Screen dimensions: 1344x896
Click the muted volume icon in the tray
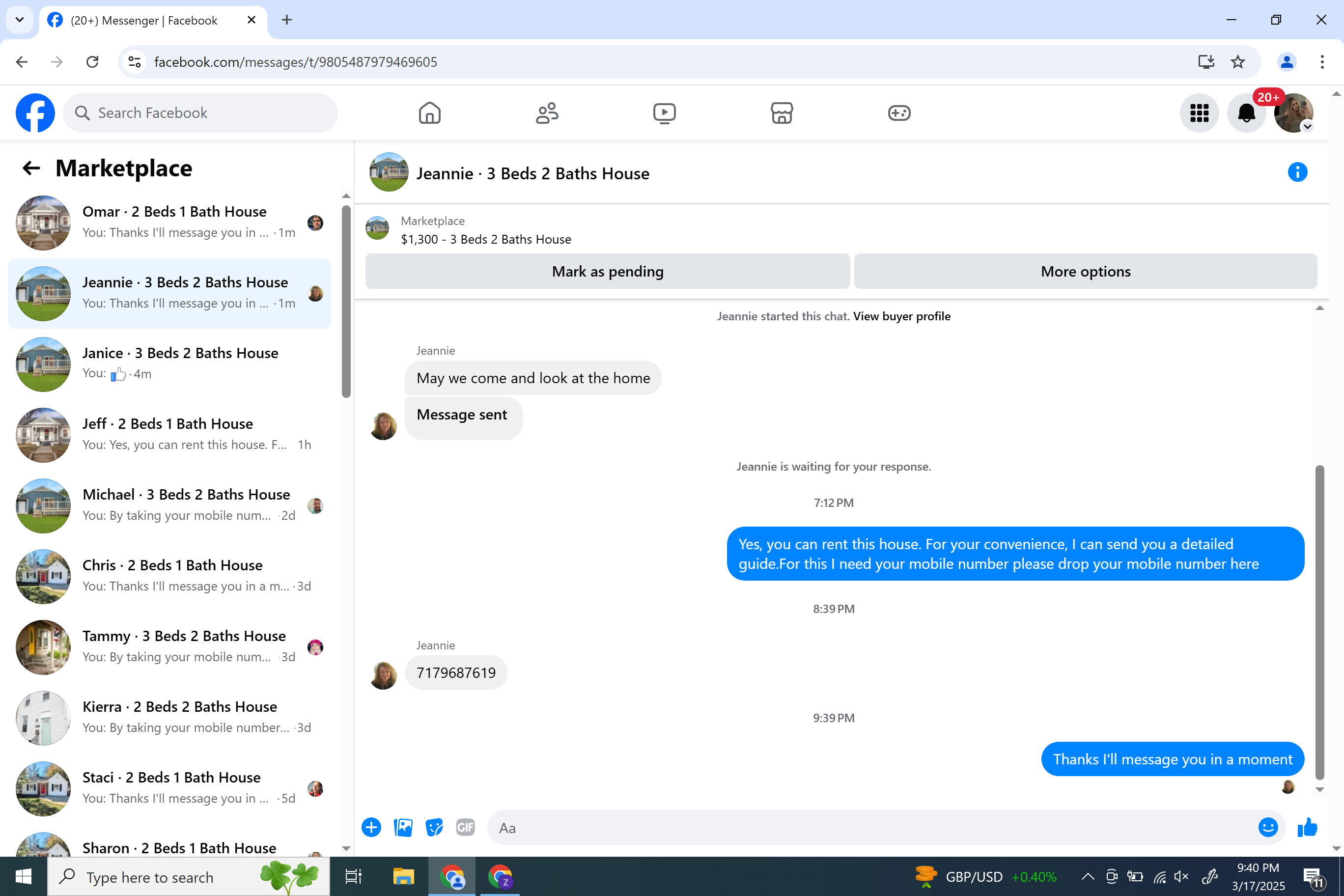coord(1180,876)
